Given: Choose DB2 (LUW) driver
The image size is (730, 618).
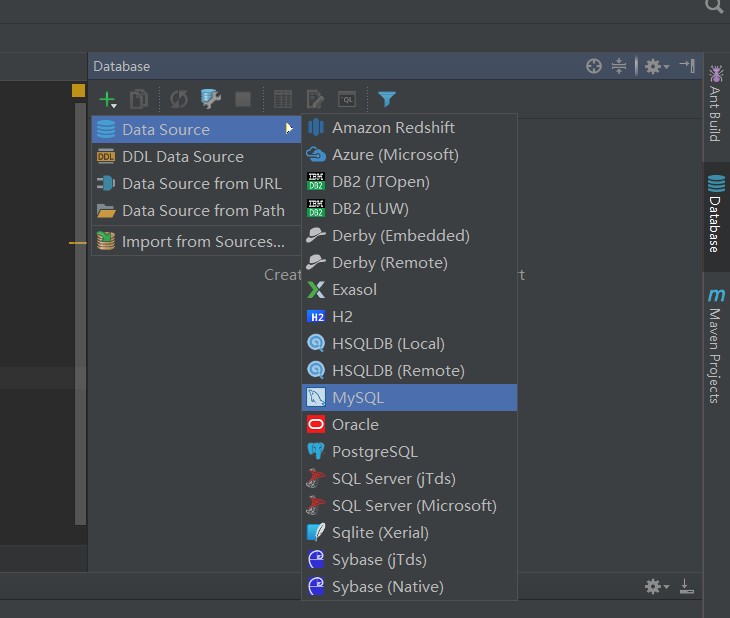Looking at the screenshot, I should 409,209.
